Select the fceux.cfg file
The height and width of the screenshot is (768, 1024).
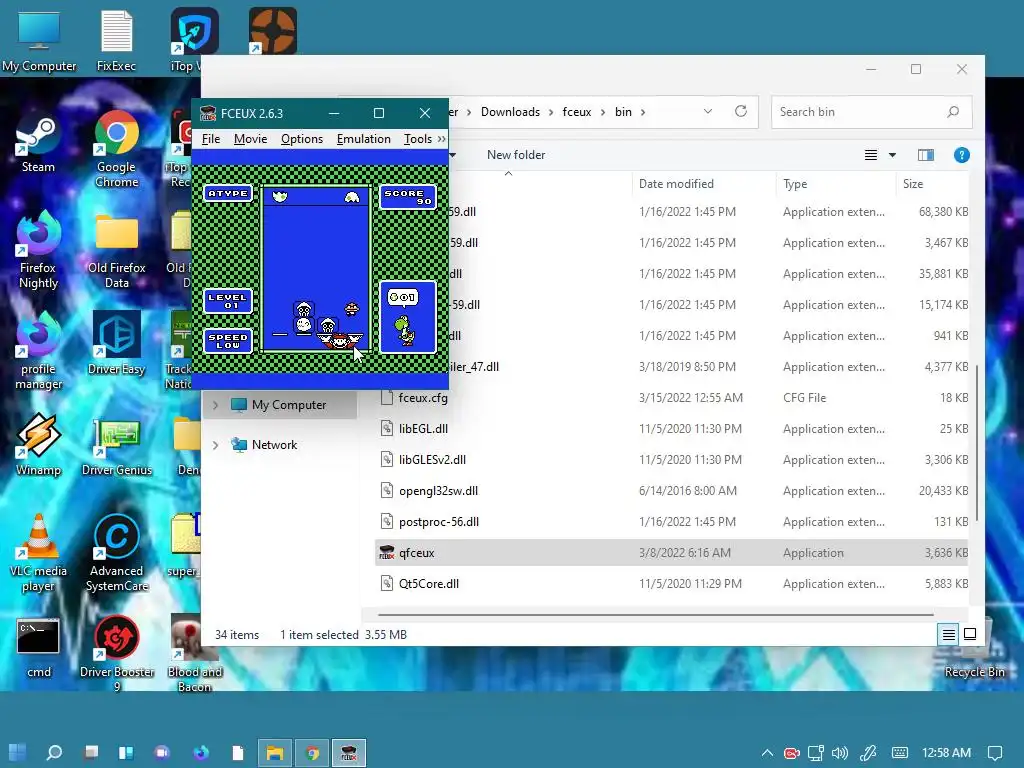[x=673, y=398]
